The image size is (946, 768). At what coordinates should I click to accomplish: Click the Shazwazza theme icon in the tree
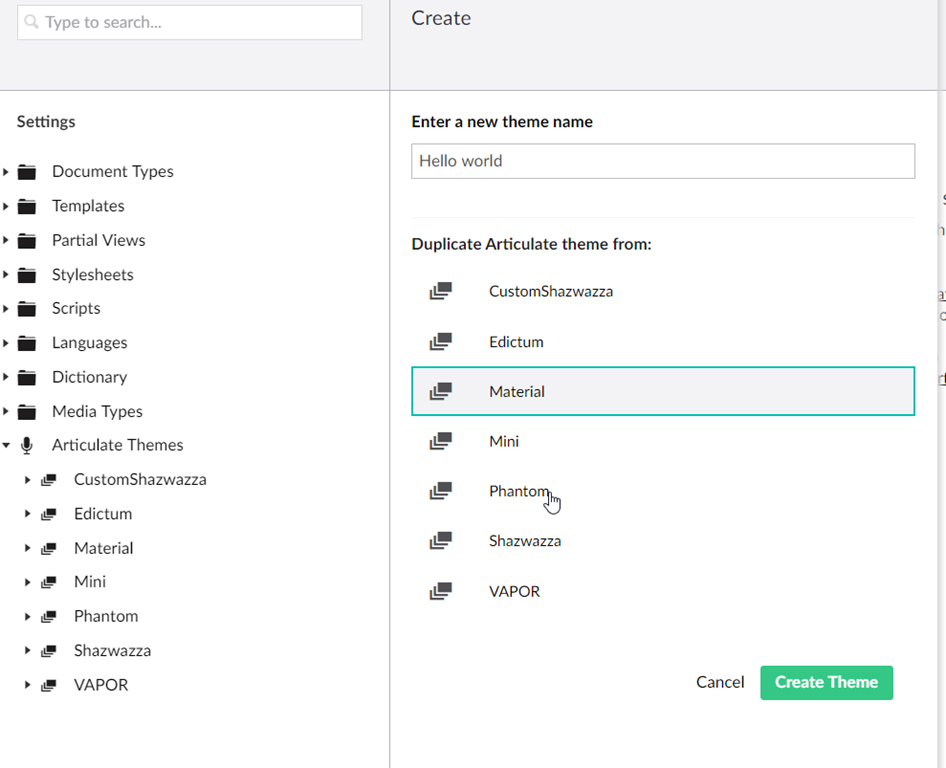[x=49, y=651]
